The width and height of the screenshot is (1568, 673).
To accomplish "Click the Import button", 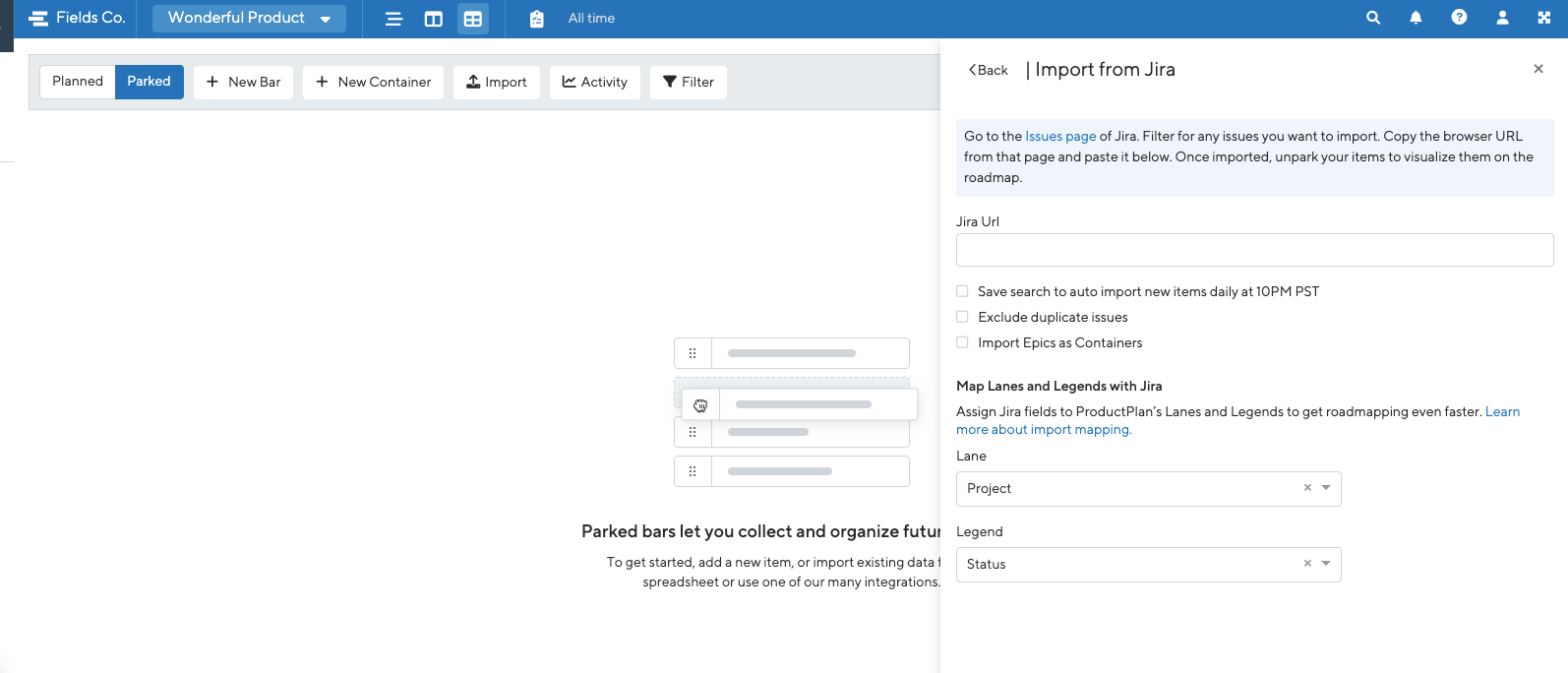I will [497, 83].
